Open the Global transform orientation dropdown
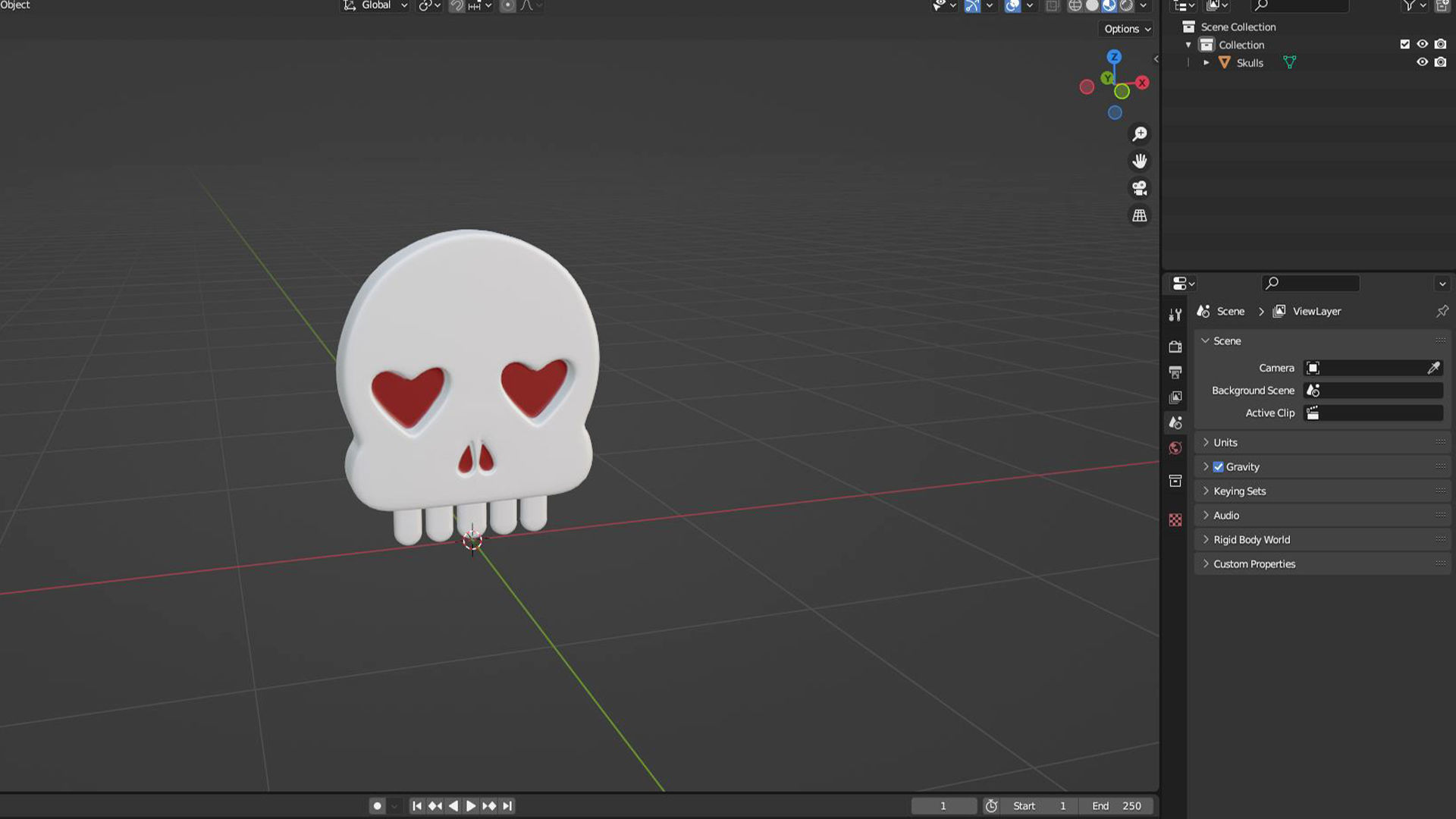The image size is (1456, 819). tap(375, 6)
